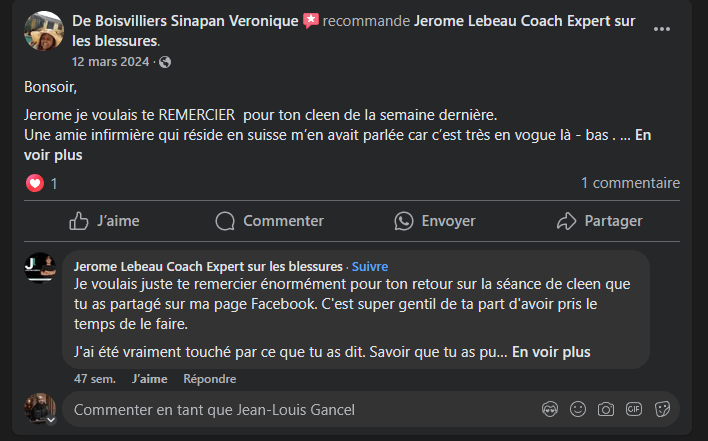
Task: Attach a photo using the camera icon
Action: pyautogui.click(x=606, y=409)
